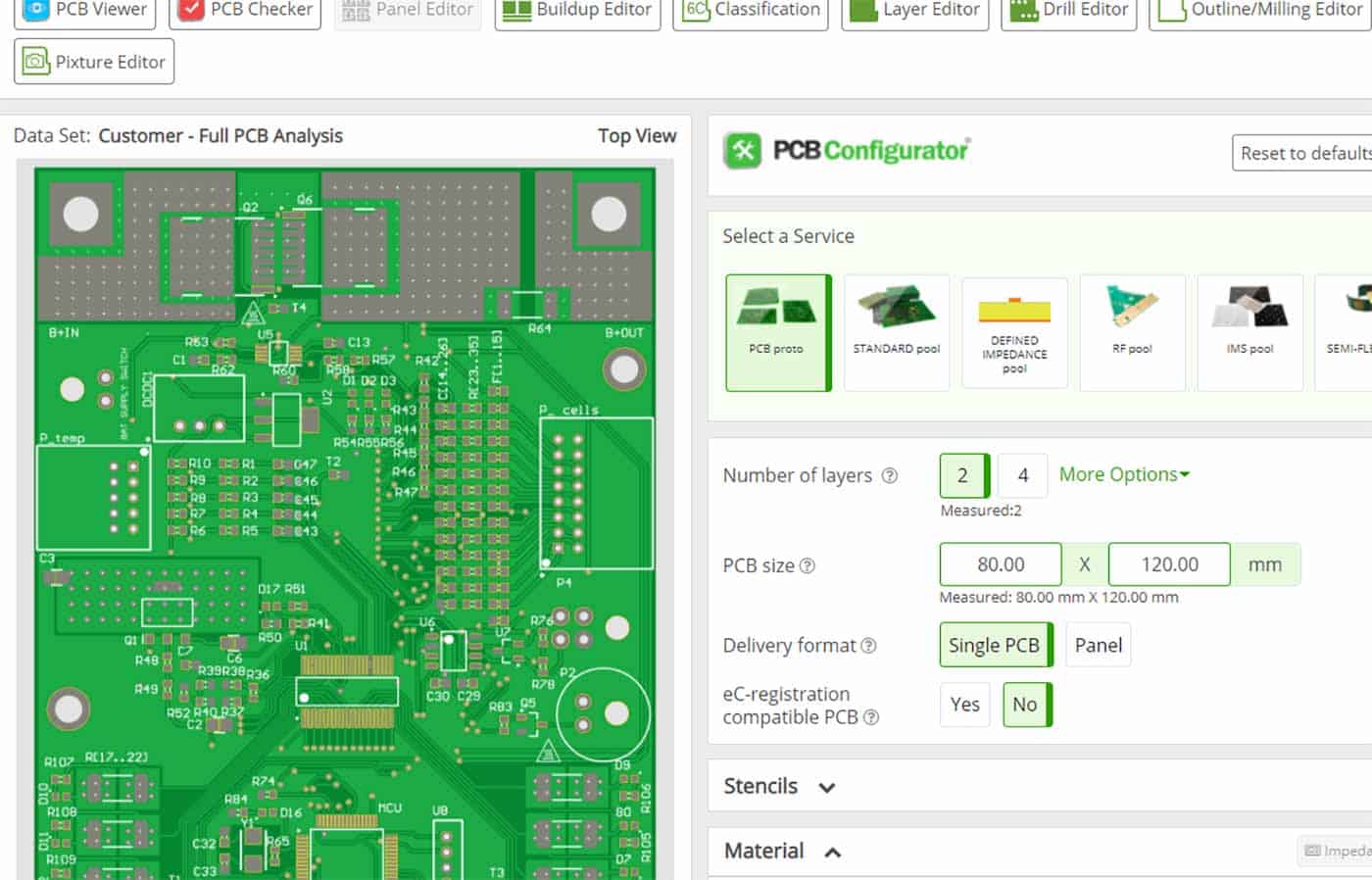Click the PCB width field showing 80.00

tap(1001, 564)
